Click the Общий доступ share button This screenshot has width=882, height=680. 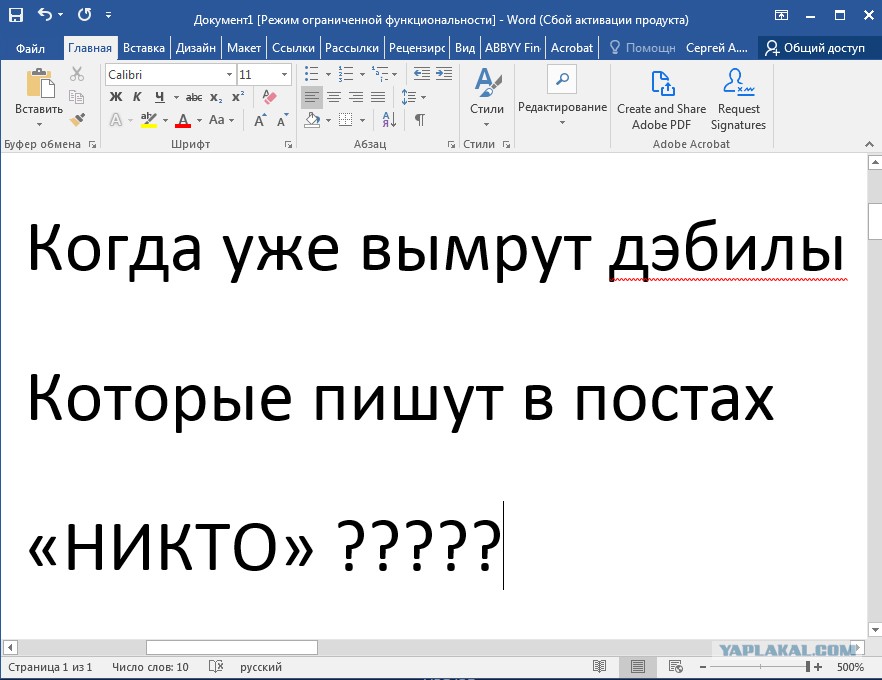click(x=814, y=48)
